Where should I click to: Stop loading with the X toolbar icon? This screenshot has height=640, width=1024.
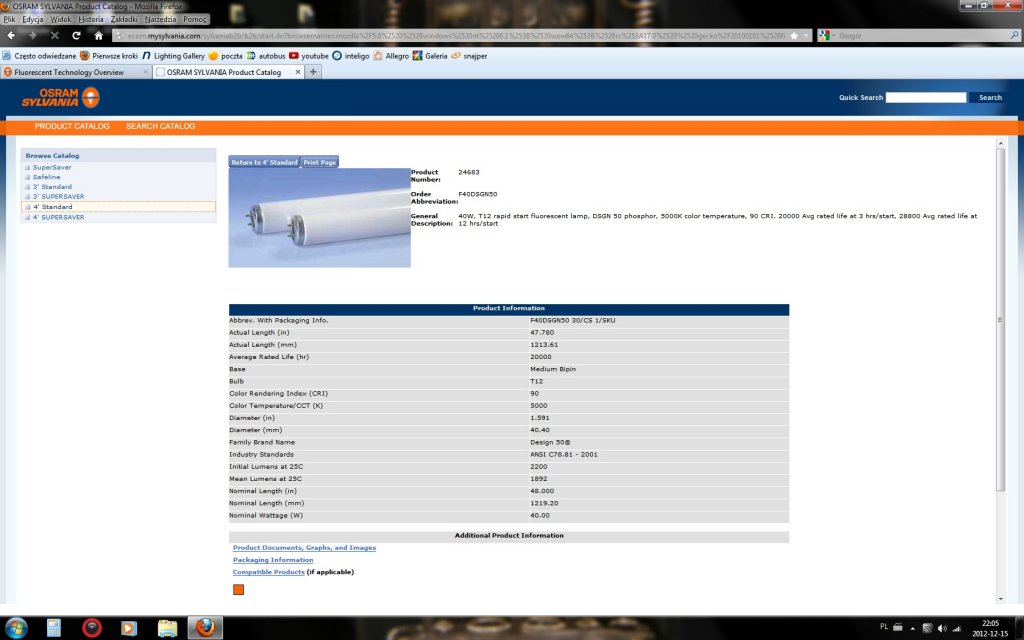tap(55, 35)
